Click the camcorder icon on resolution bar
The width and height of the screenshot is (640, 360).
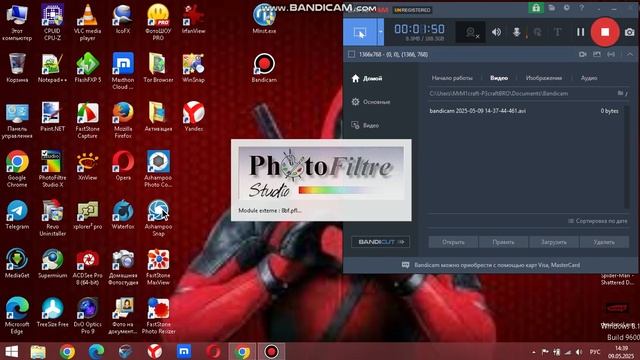tap(582, 54)
